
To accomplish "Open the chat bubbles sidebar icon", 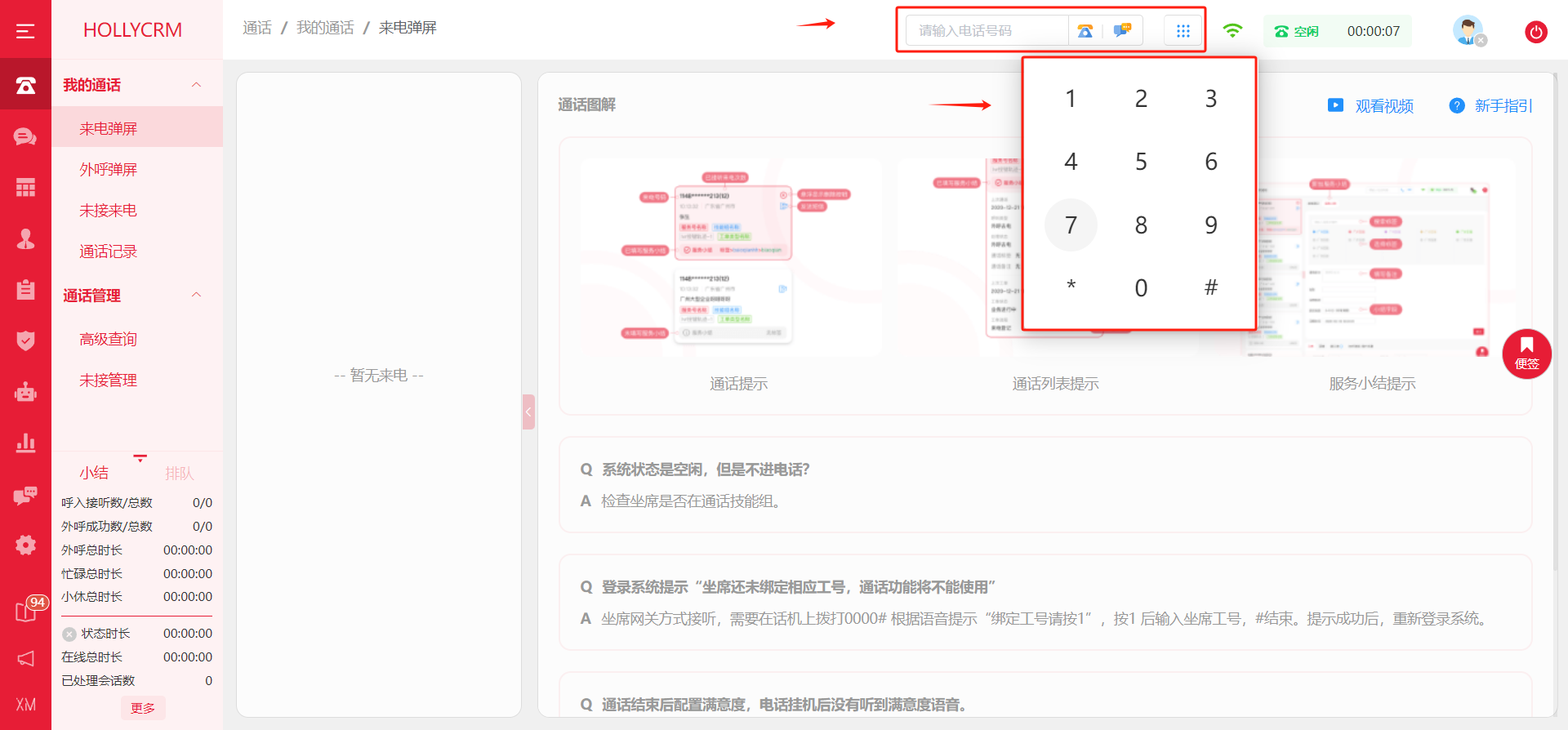I will pos(25,136).
